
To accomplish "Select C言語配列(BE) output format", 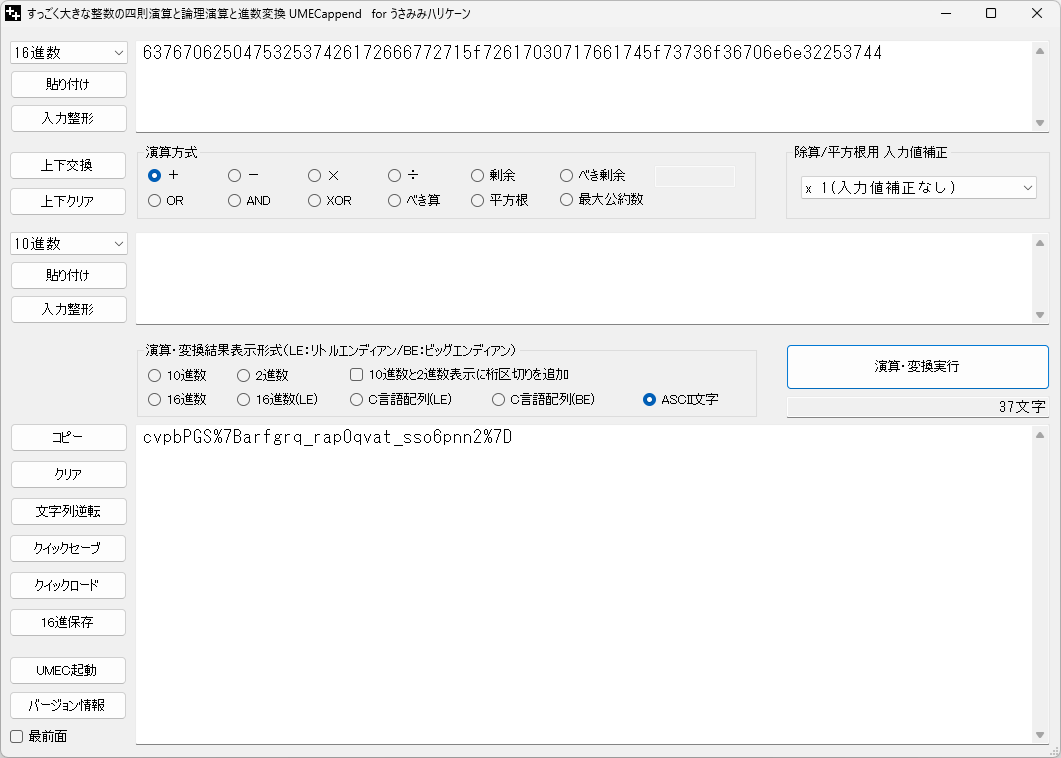I will coord(498,399).
